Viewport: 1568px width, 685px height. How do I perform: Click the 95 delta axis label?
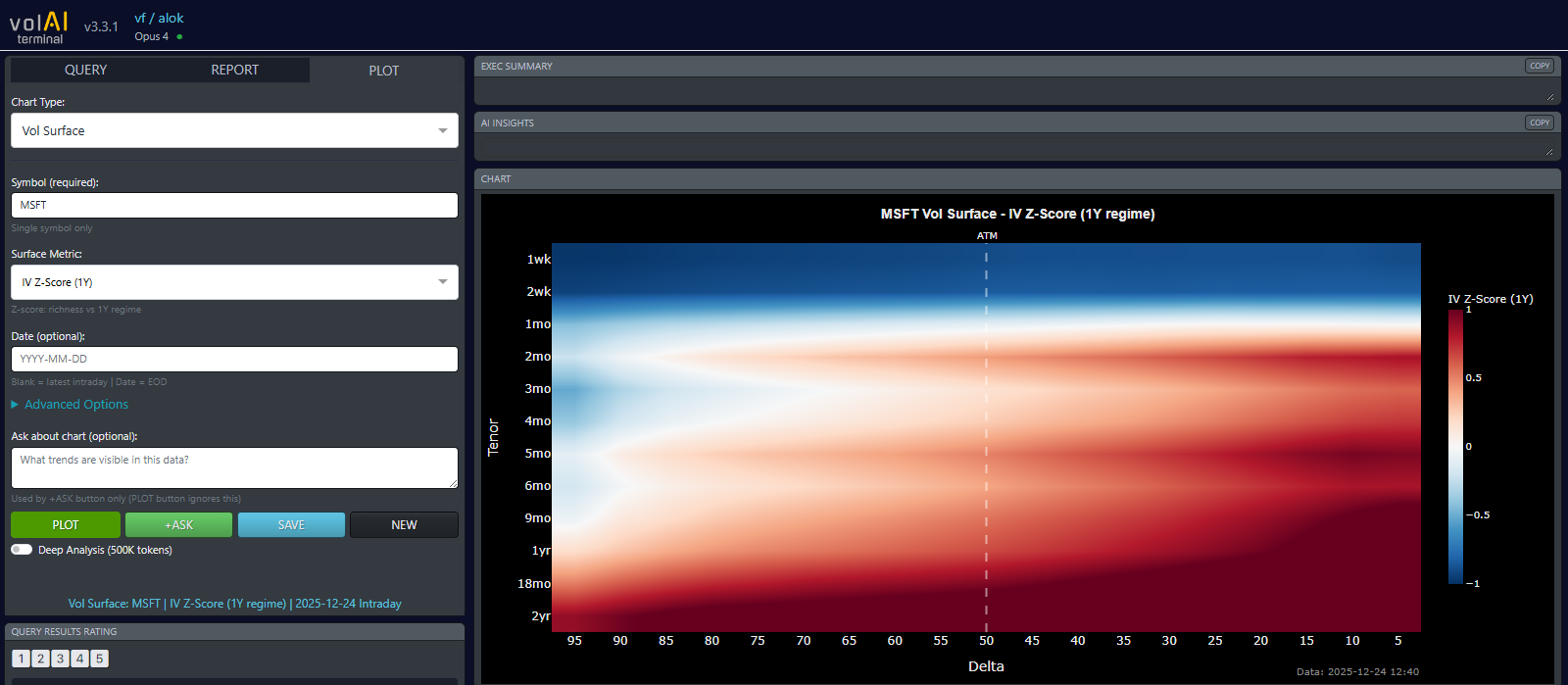tap(574, 640)
